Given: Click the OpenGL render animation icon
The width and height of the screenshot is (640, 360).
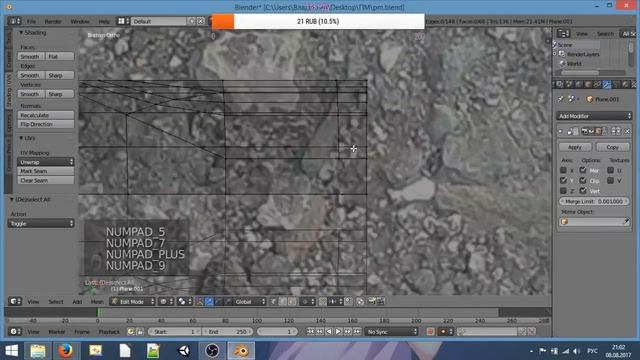Looking at the screenshot, I should click(381, 301).
